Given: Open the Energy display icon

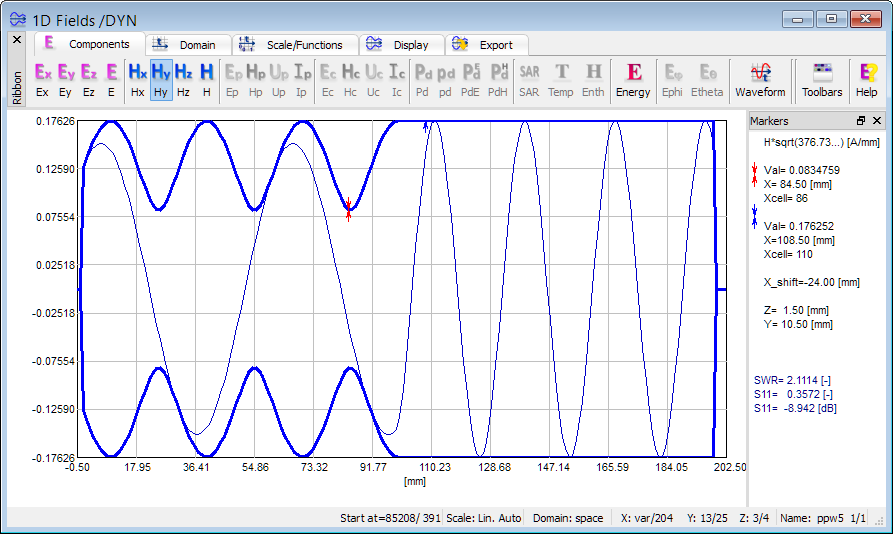Looking at the screenshot, I should pyautogui.click(x=633, y=79).
